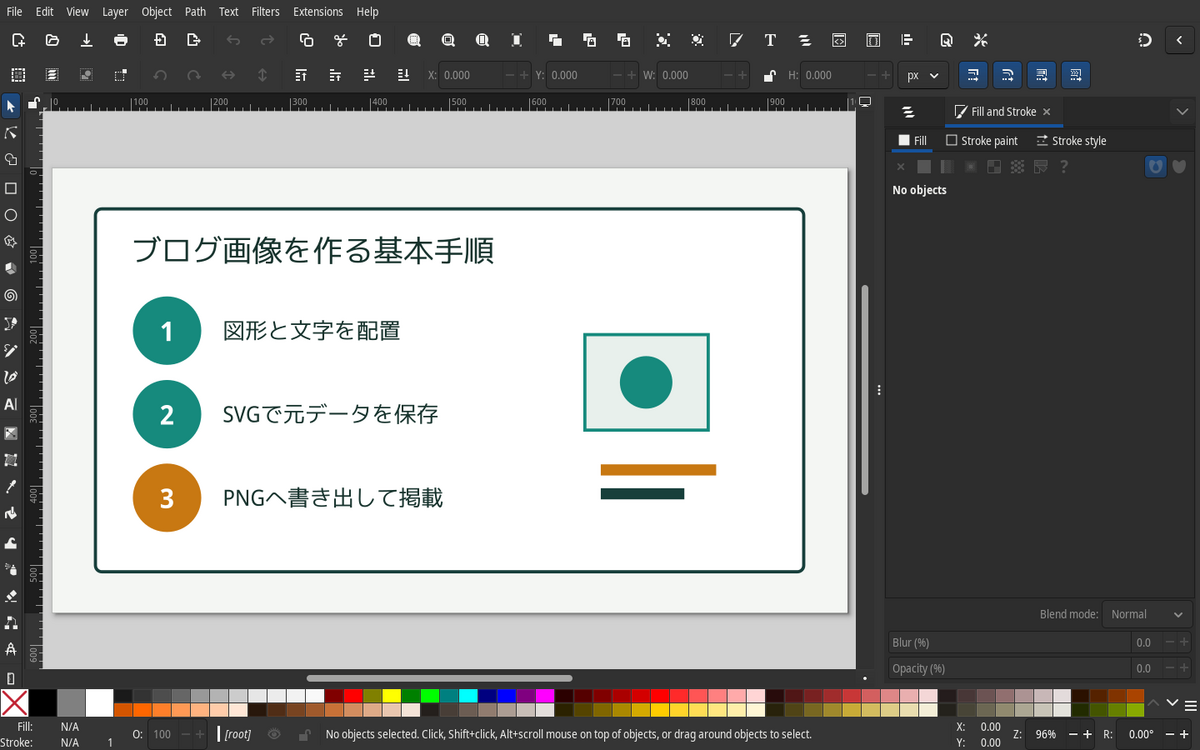
Task: Click Select all objects icon
Action: tap(18, 75)
